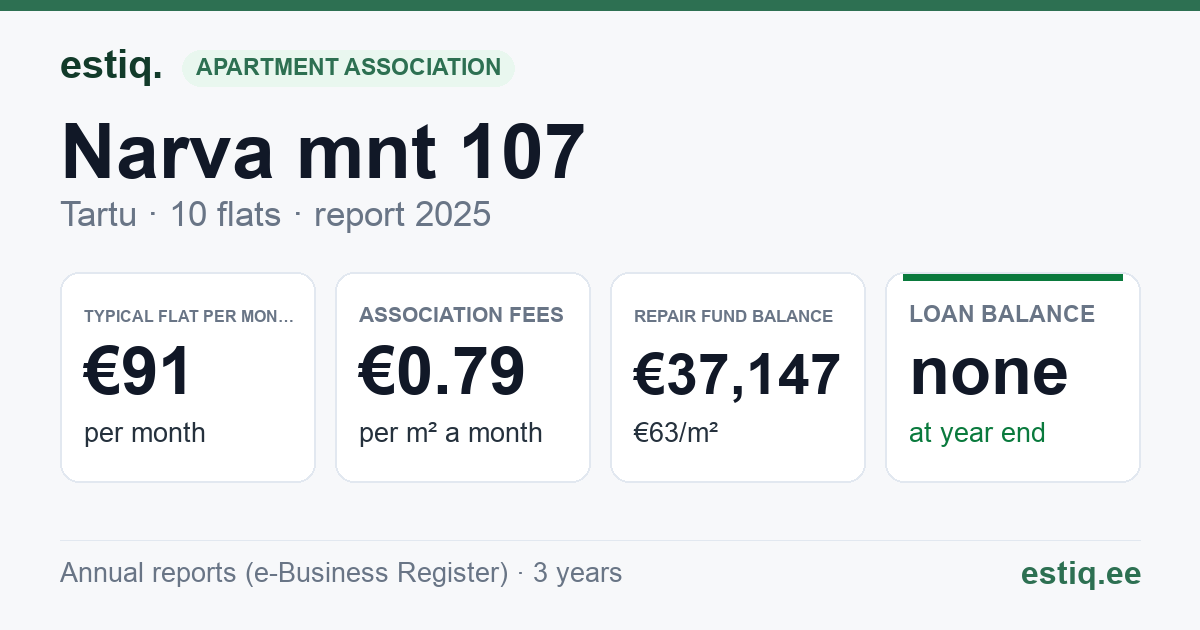Click the €63/m² label

tap(676, 433)
